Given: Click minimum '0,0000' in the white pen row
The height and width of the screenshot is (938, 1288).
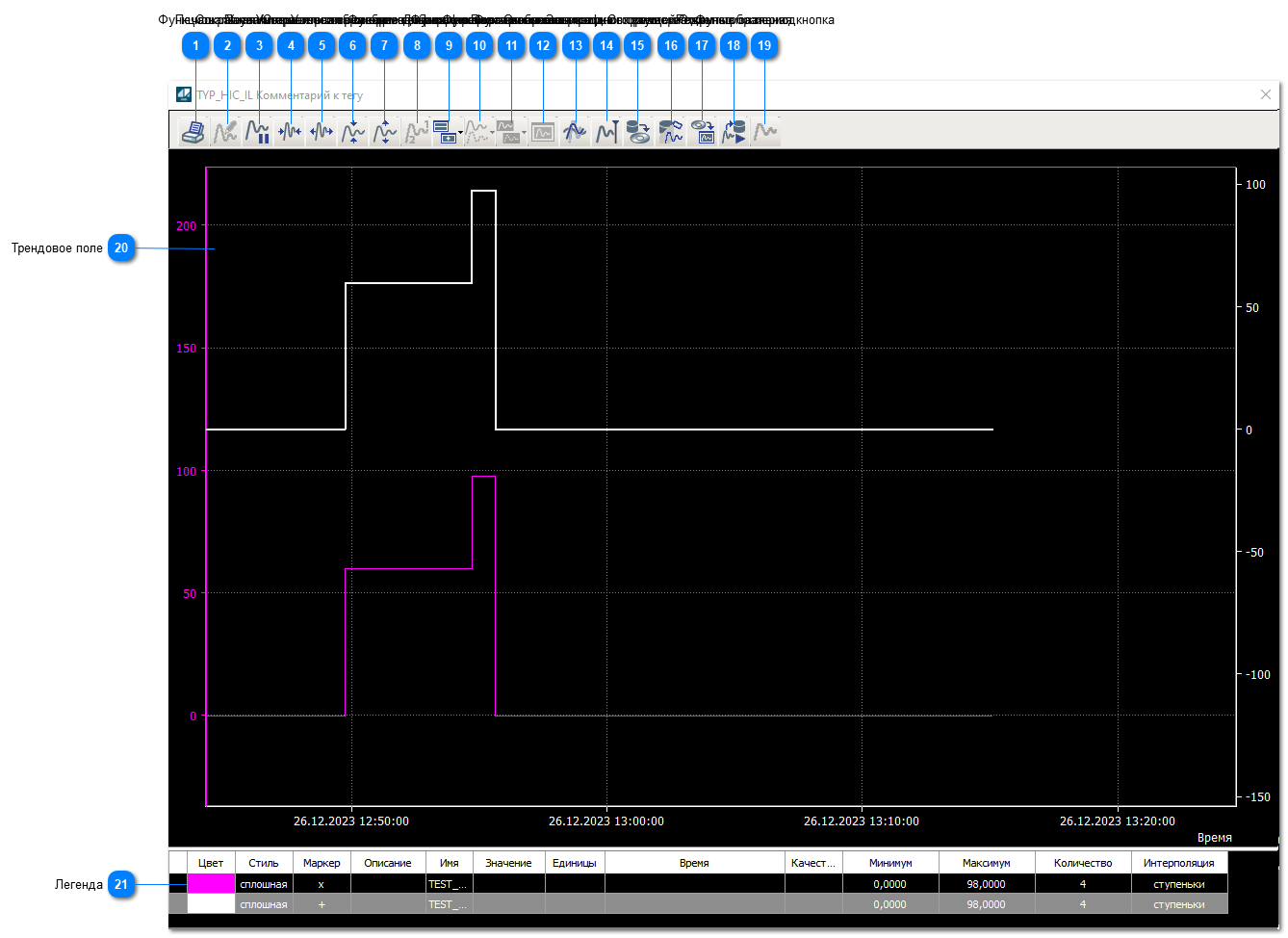Looking at the screenshot, I should 890,904.
